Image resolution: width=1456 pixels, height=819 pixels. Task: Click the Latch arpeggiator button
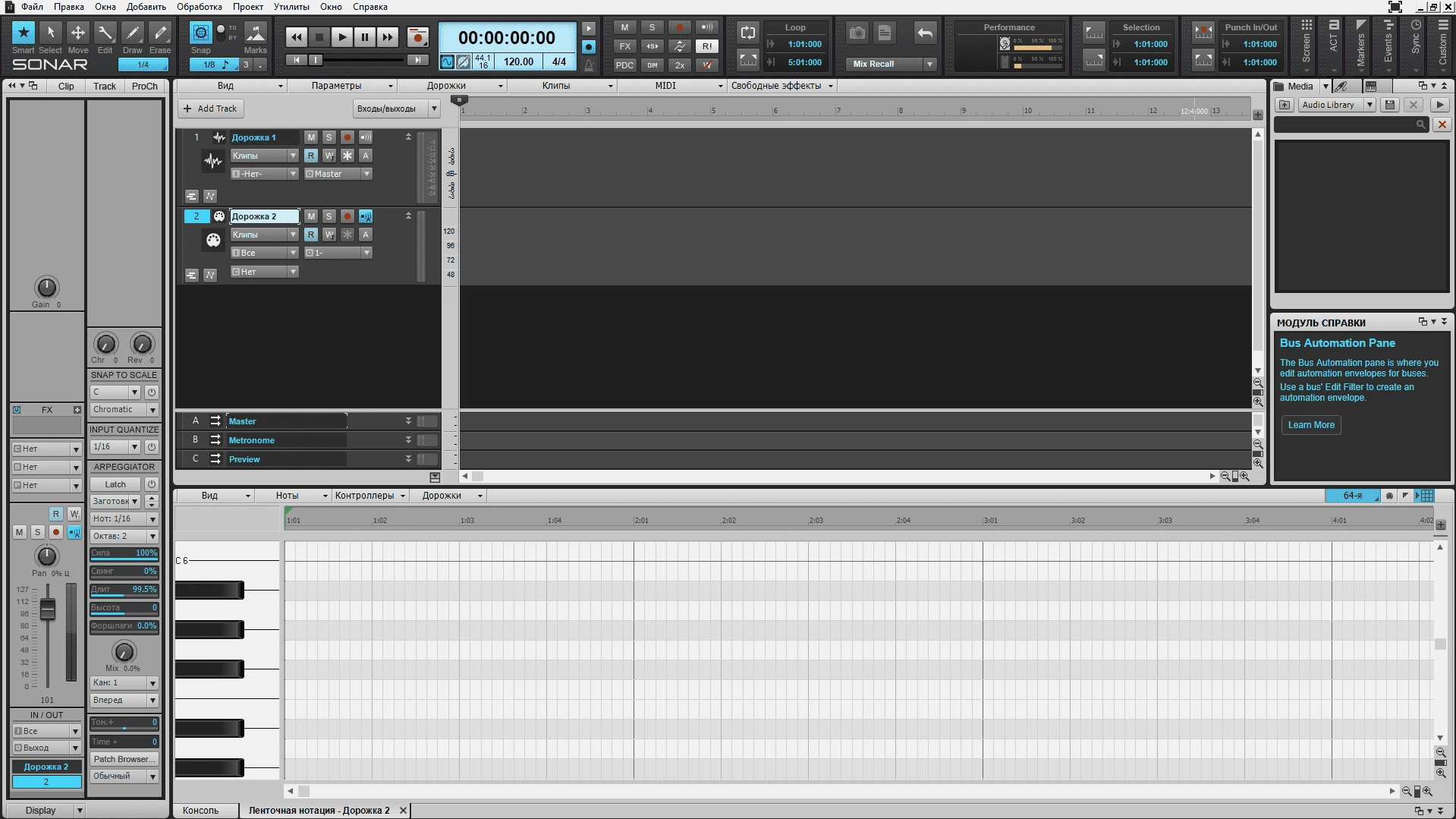point(115,484)
